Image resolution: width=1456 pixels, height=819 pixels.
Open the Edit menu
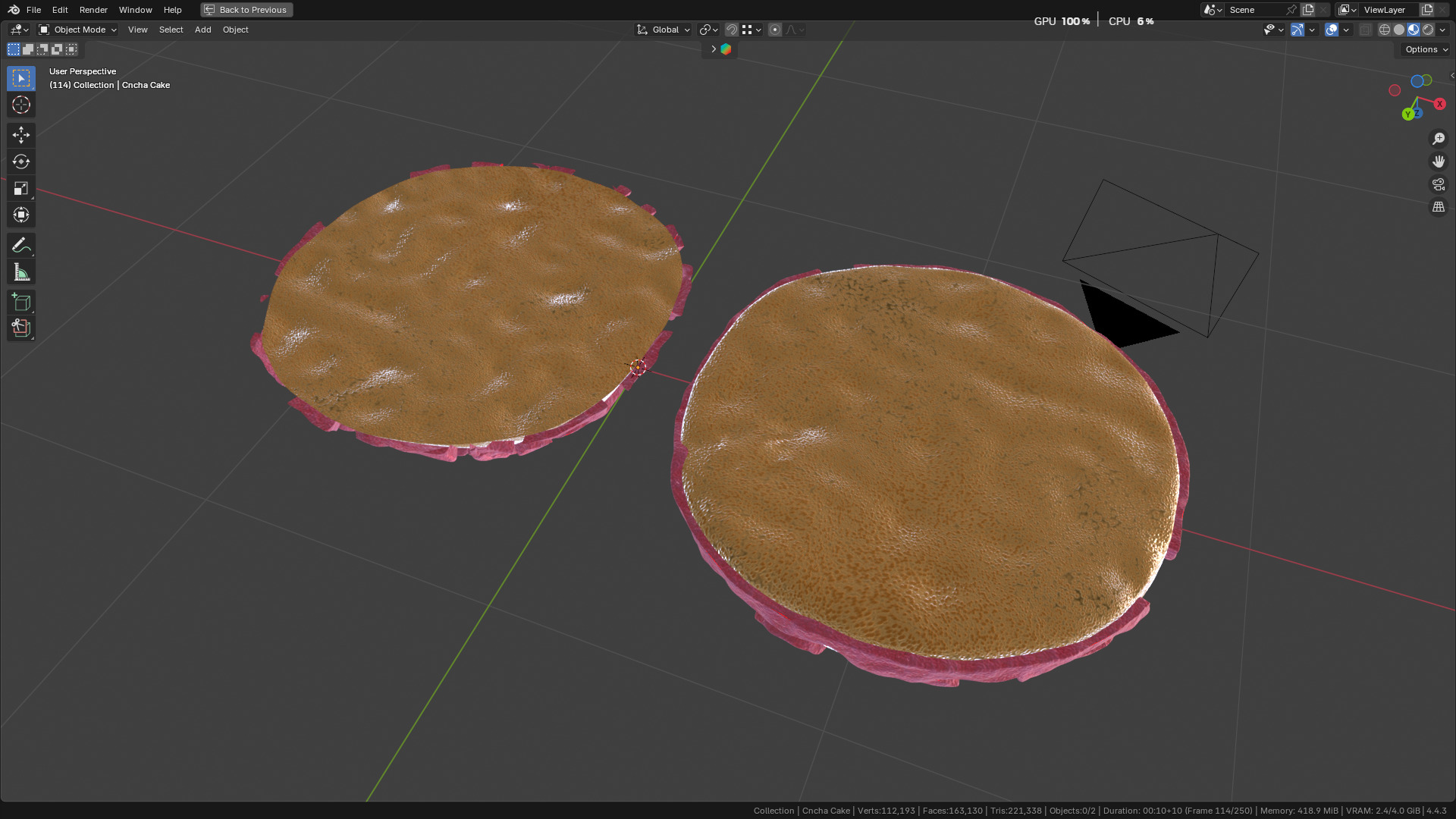pyautogui.click(x=60, y=10)
